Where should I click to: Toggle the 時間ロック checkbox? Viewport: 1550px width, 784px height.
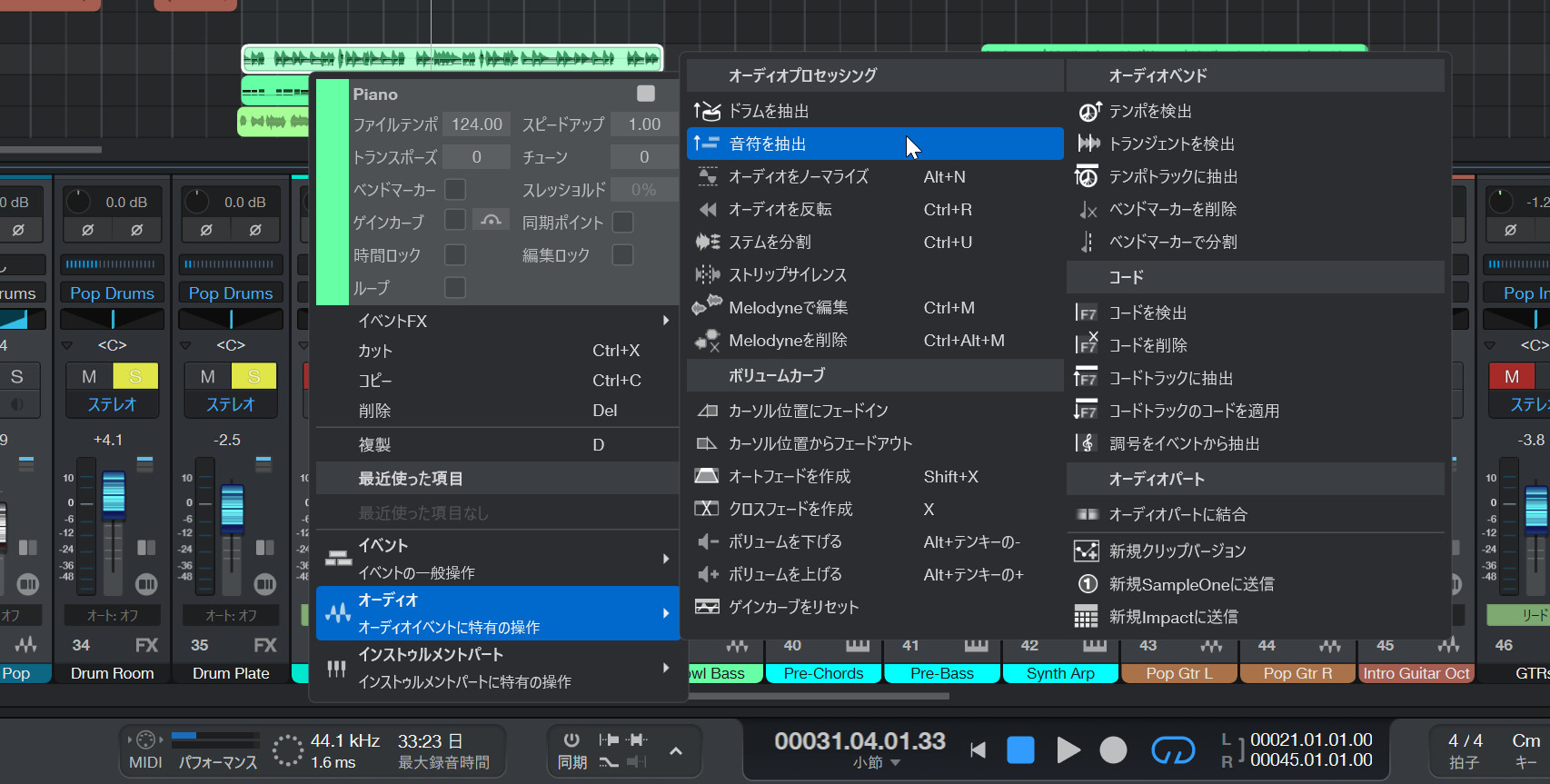(x=455, y=255)
